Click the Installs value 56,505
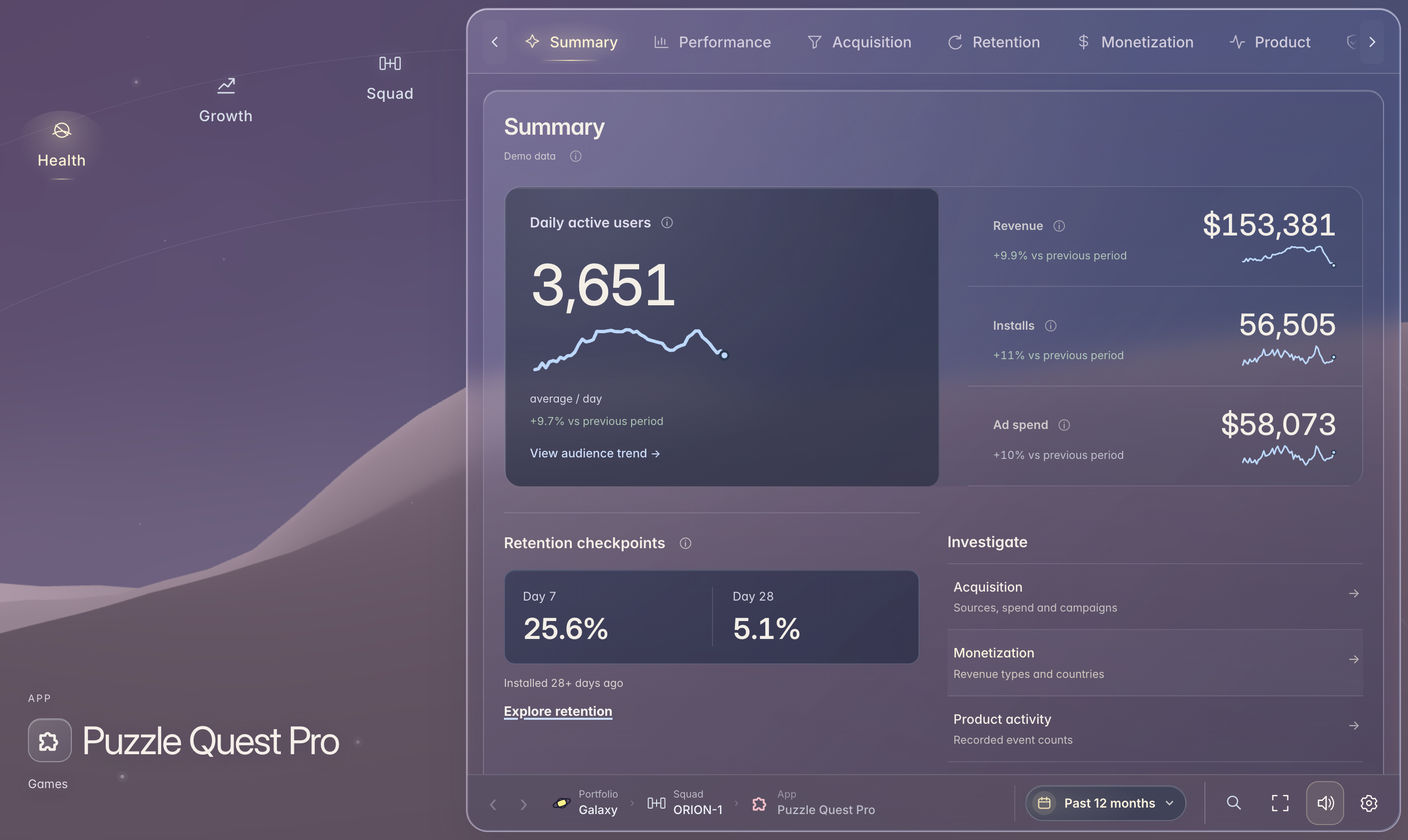This screenshot has height=840, width=1408. (x=1287, y=325)
